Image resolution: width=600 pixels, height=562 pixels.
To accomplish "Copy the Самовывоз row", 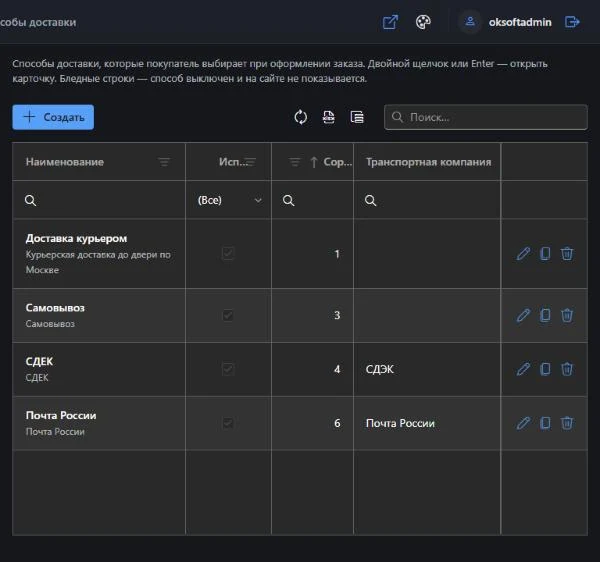I will (x=545, y=316).
